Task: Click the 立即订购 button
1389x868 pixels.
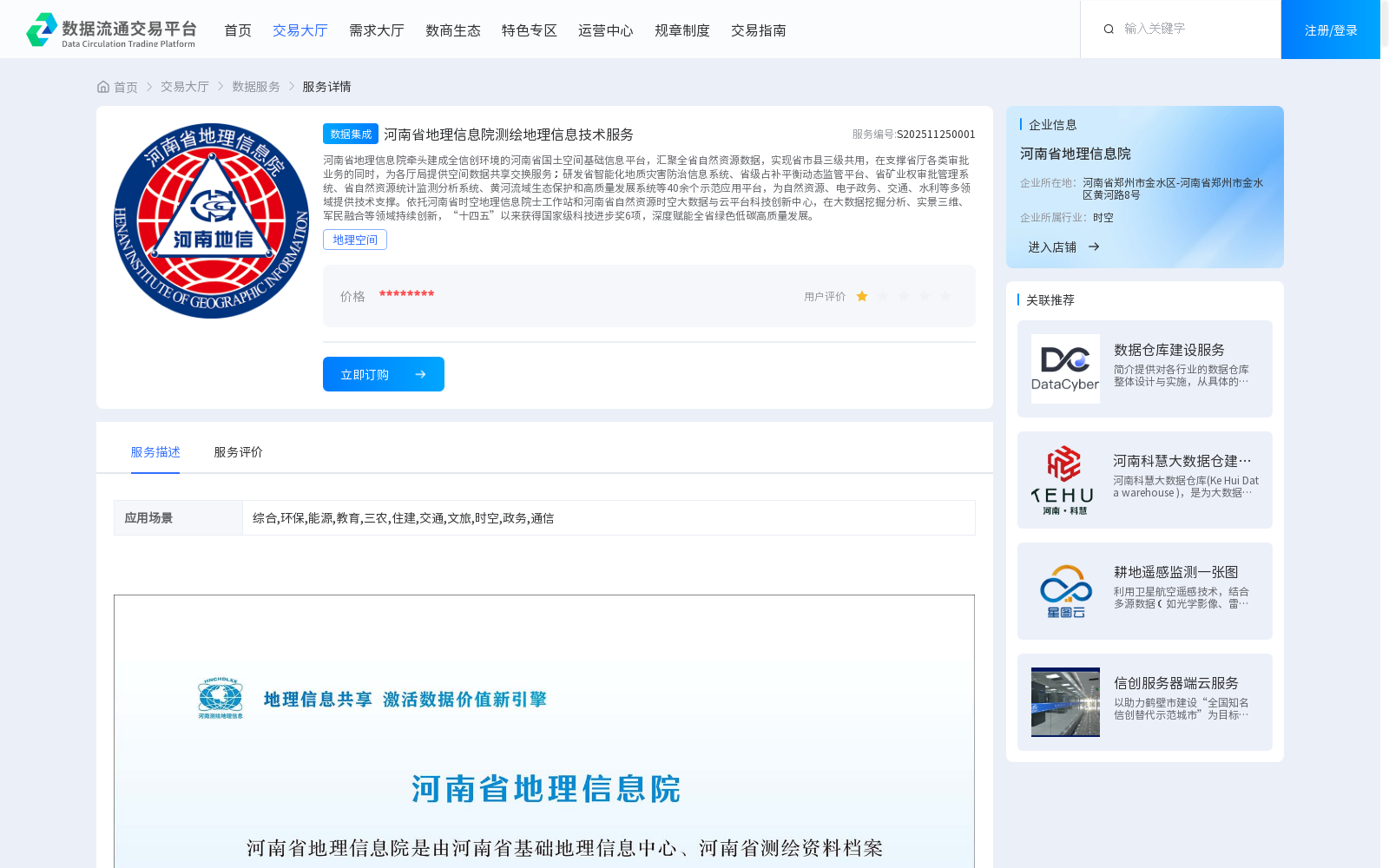Action: tap(384, 374)
